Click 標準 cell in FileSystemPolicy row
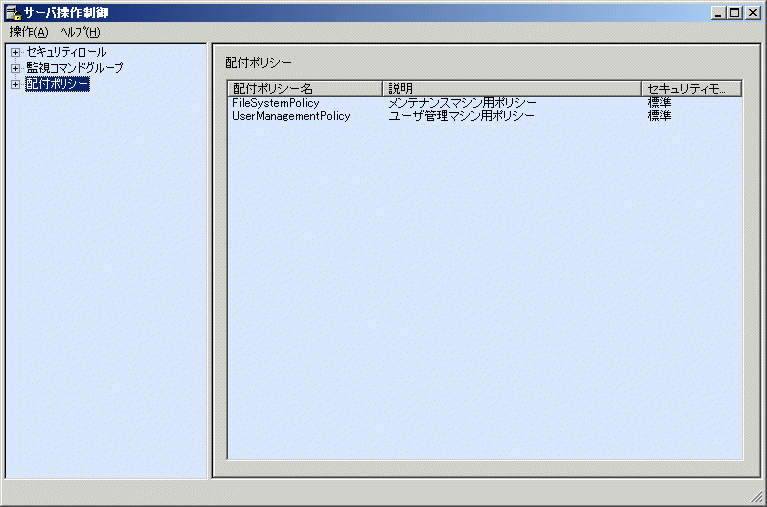 pos(659,103)
